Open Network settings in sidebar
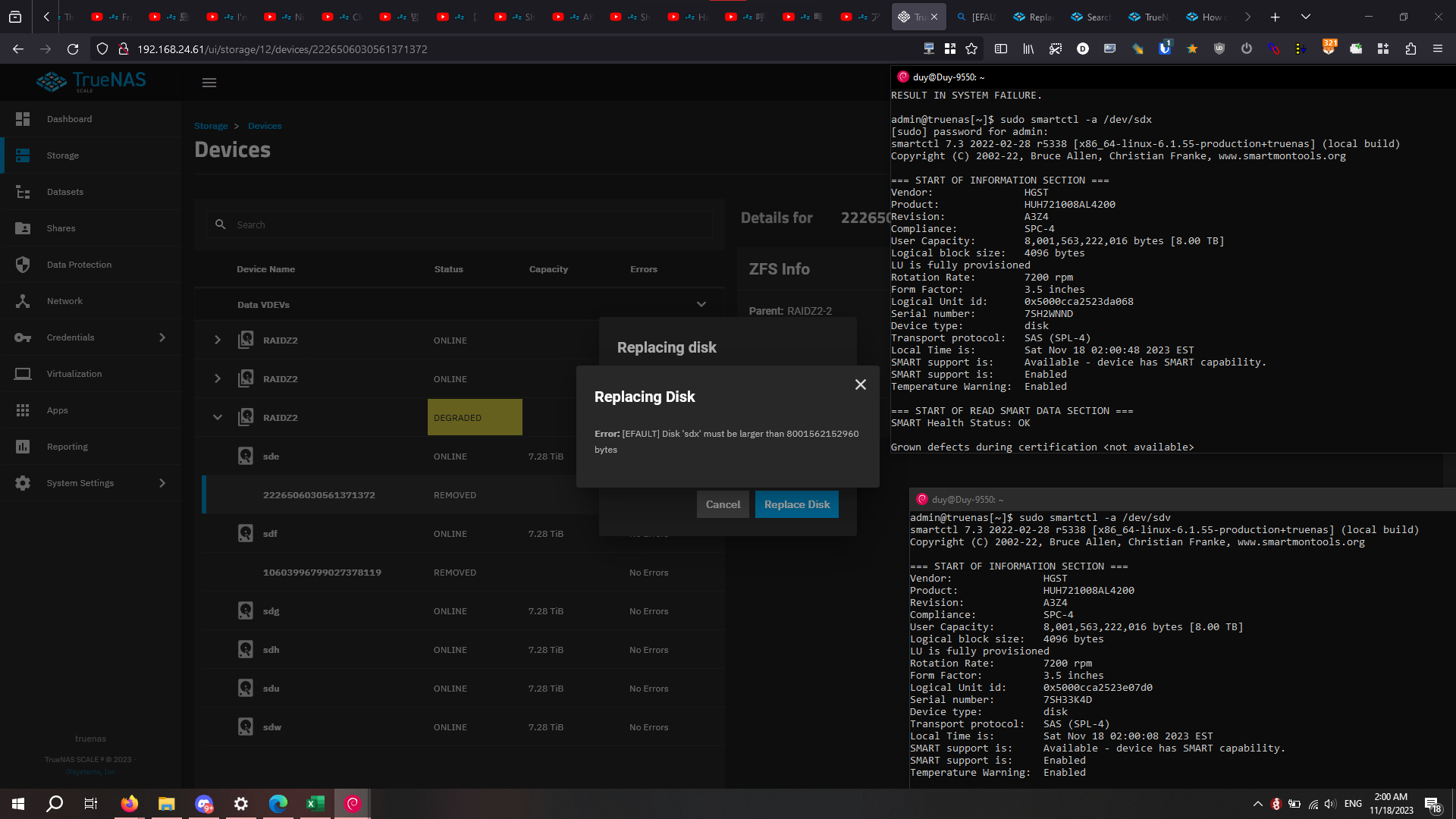 pos(91,301)
